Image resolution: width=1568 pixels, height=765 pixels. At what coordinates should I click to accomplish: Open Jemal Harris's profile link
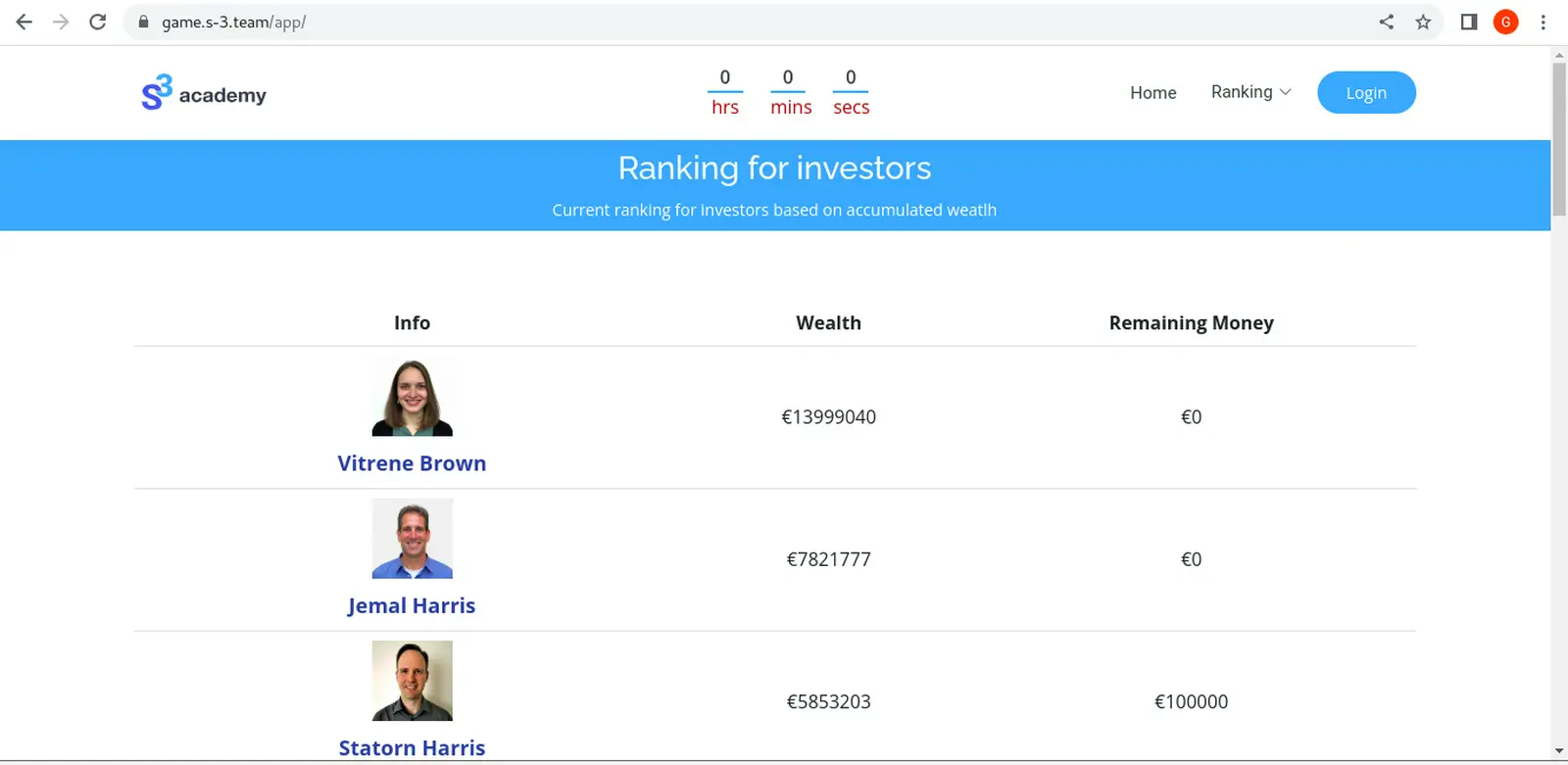[412, 605]
